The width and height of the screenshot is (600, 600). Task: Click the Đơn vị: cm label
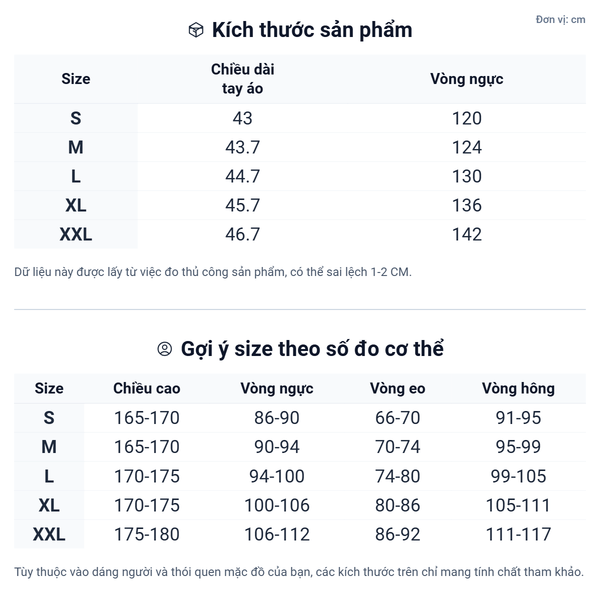pyautogui.click(x=560, y=20)
